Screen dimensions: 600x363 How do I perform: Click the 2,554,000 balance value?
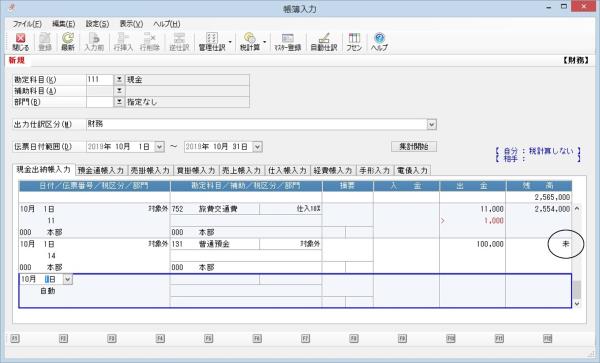coord(552,209)
